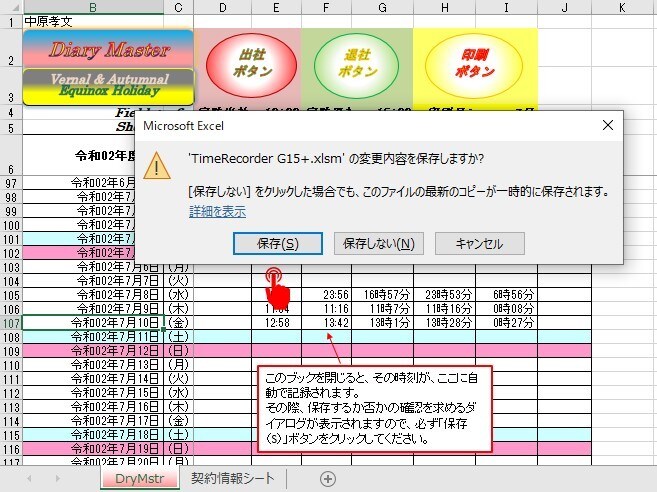Image resolution: width=657 pixels, height=492 pixels.
Task: Click time cell 23:56 in row 105
Action: point(326,295)
